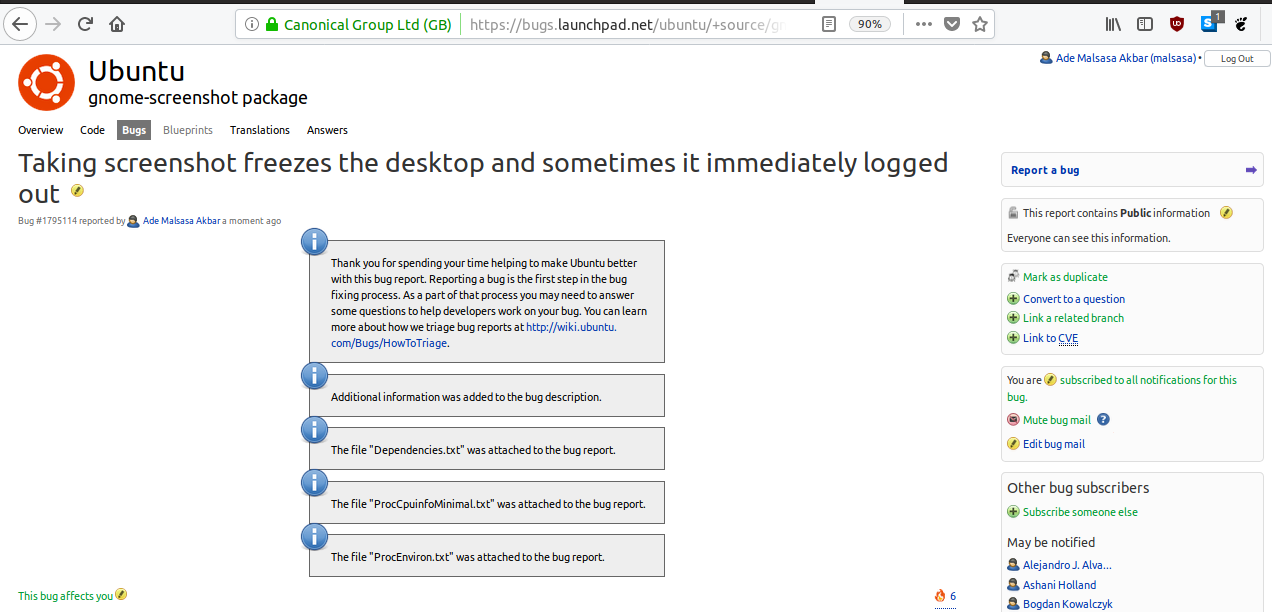This screenshot has width=1272, height=612.
Task: Edit public information visibility pencil icon
Action: 1227,213
